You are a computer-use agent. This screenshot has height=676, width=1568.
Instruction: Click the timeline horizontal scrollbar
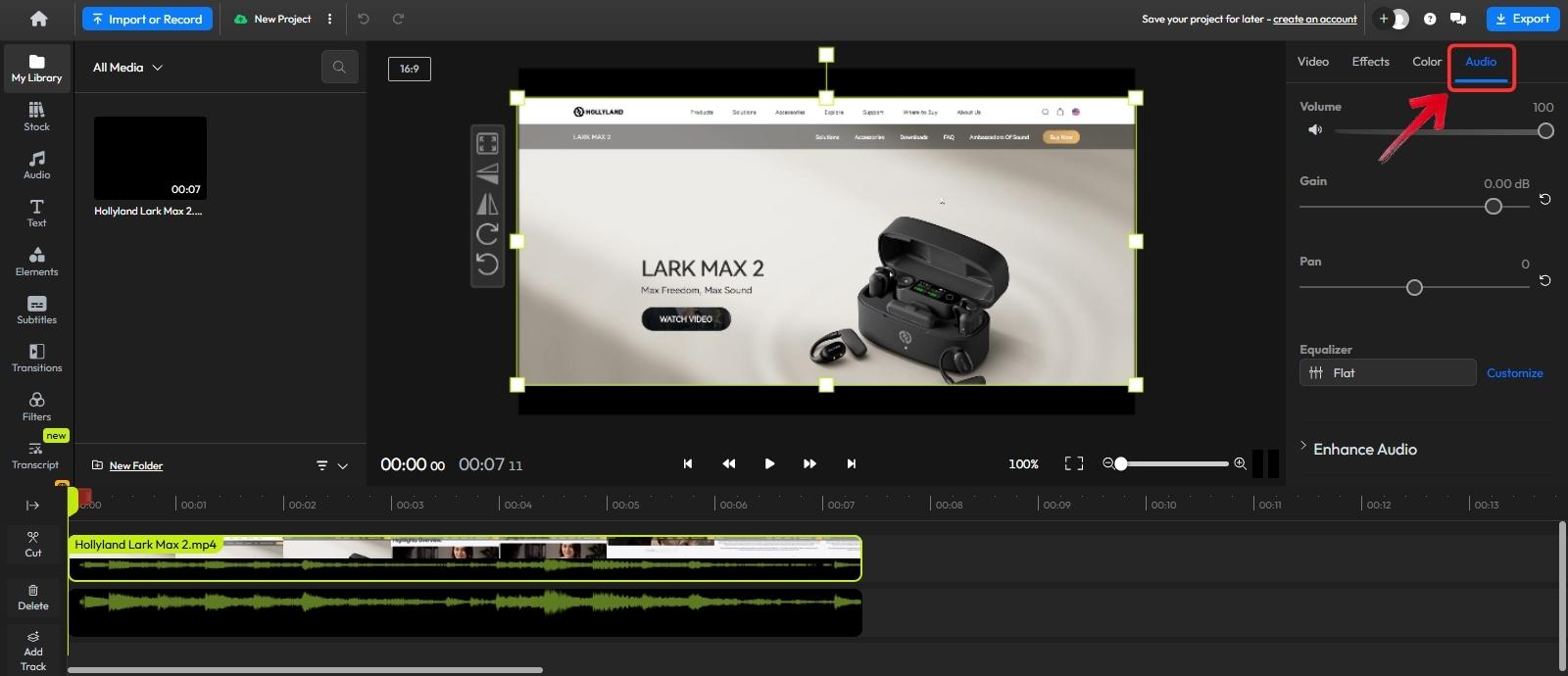305,670
